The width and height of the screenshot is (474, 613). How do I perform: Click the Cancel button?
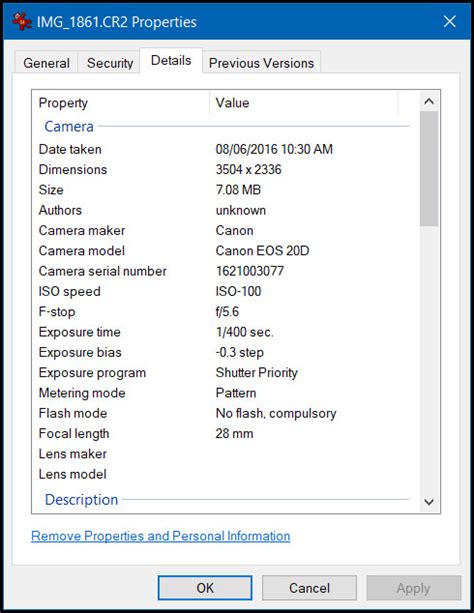point(309,588)
